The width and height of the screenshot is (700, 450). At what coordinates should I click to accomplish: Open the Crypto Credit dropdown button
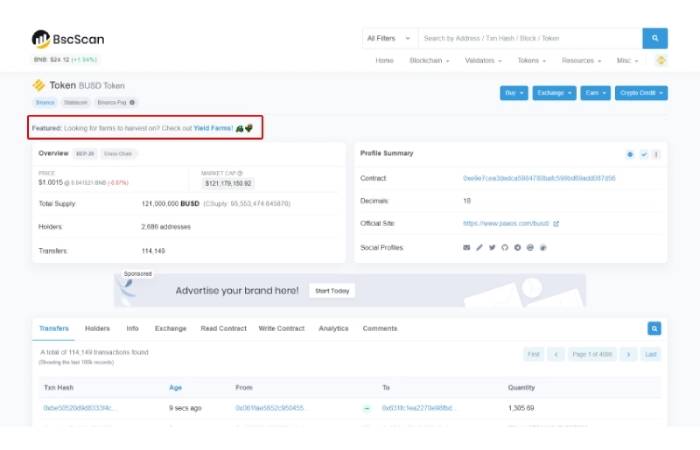[641, 93]
